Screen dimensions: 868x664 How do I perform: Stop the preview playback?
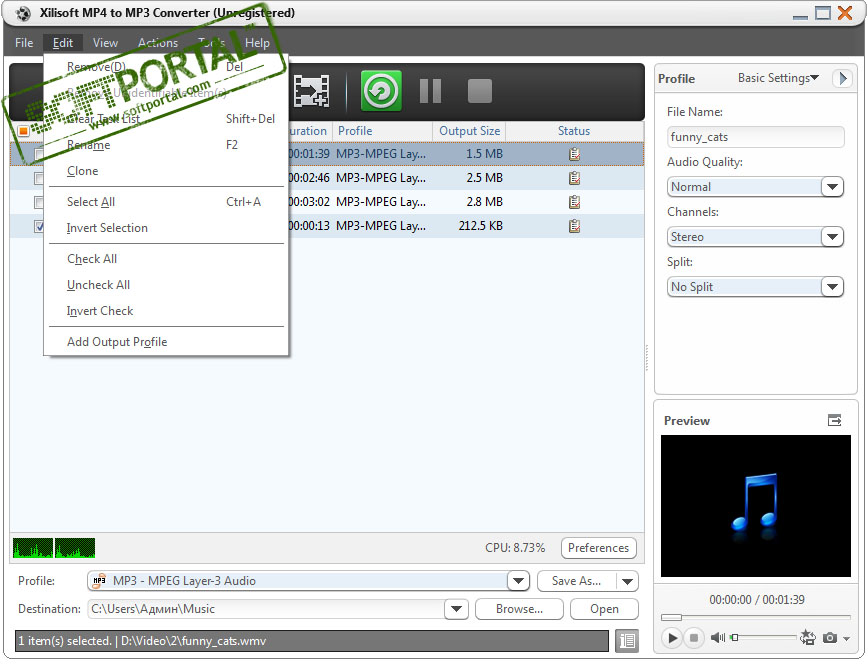tap(694, 638)
